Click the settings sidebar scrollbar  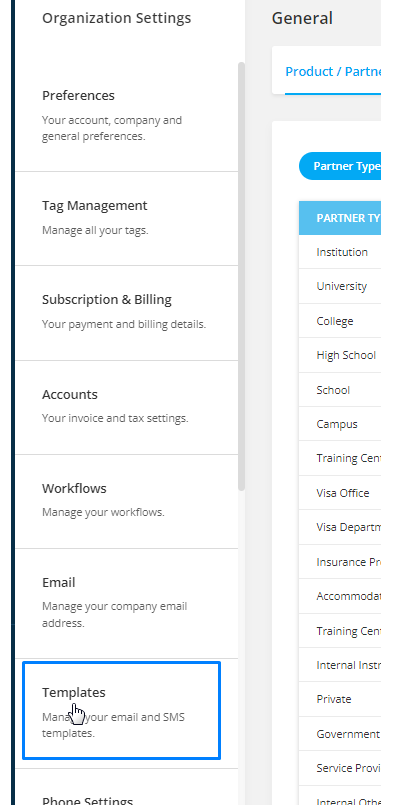pyautogui.click(x=241, y=276)
